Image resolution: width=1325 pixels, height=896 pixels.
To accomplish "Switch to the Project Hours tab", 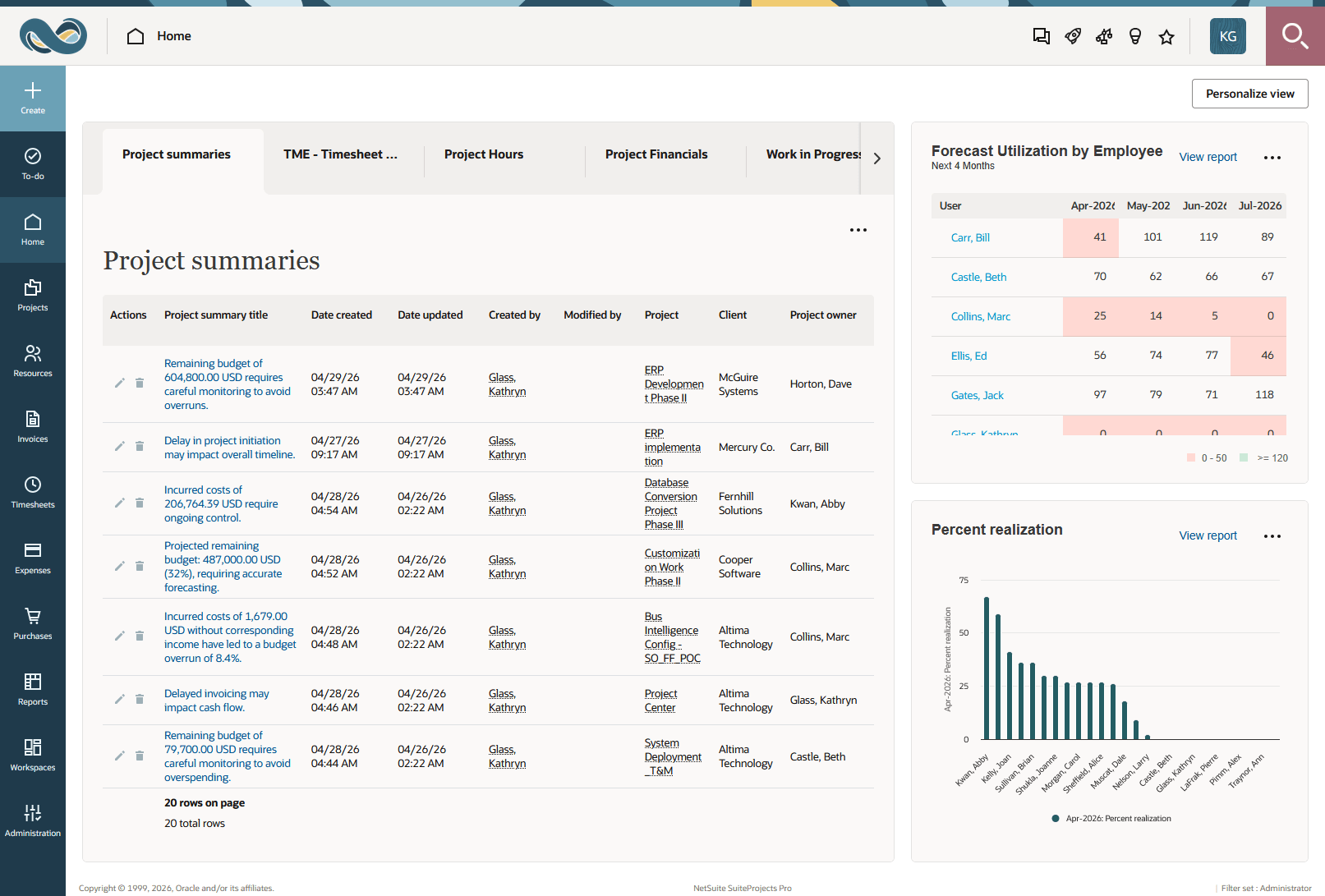I will [504, 154].
